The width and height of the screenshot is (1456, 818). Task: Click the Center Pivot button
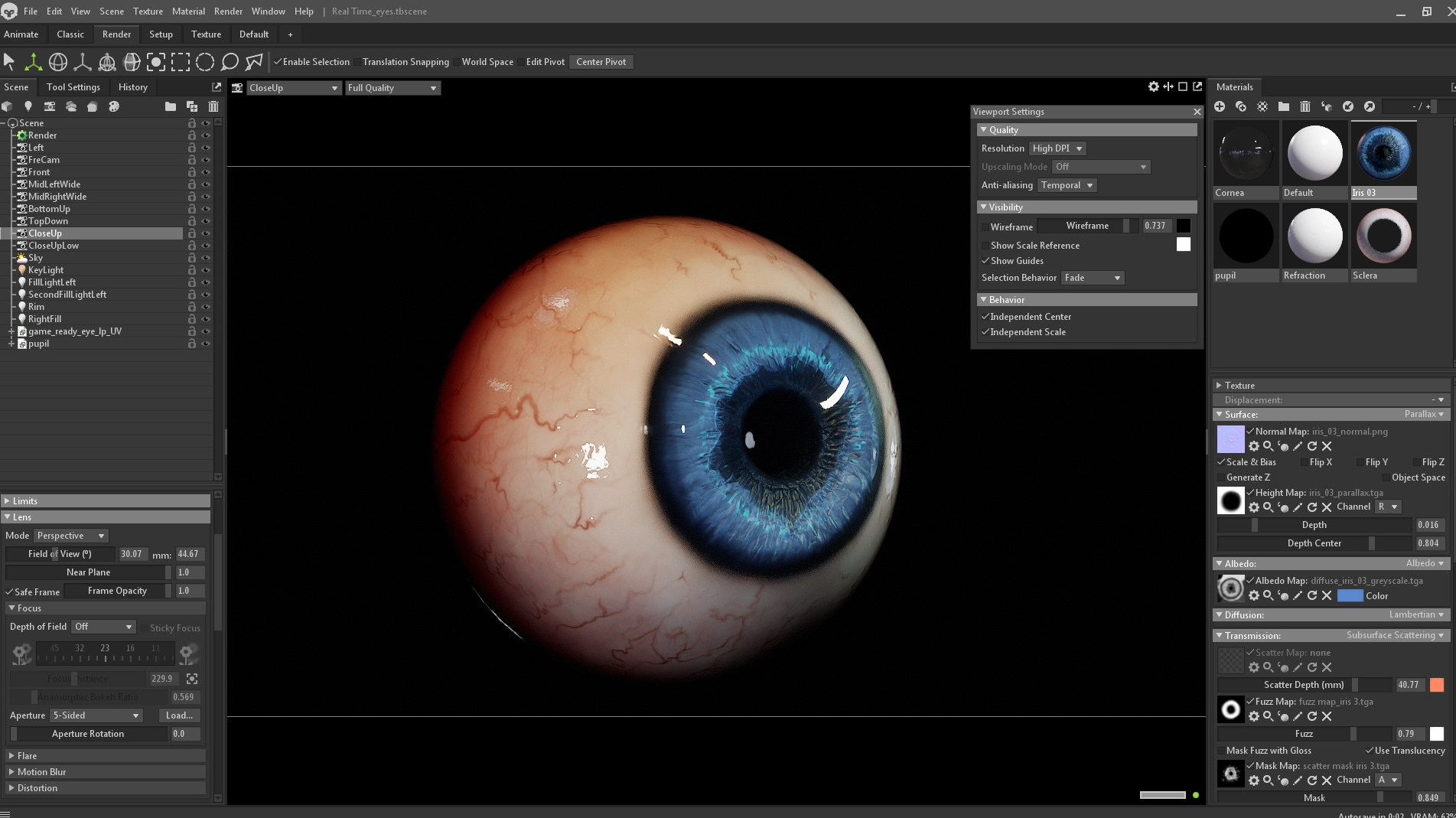[x=601, y=62]
